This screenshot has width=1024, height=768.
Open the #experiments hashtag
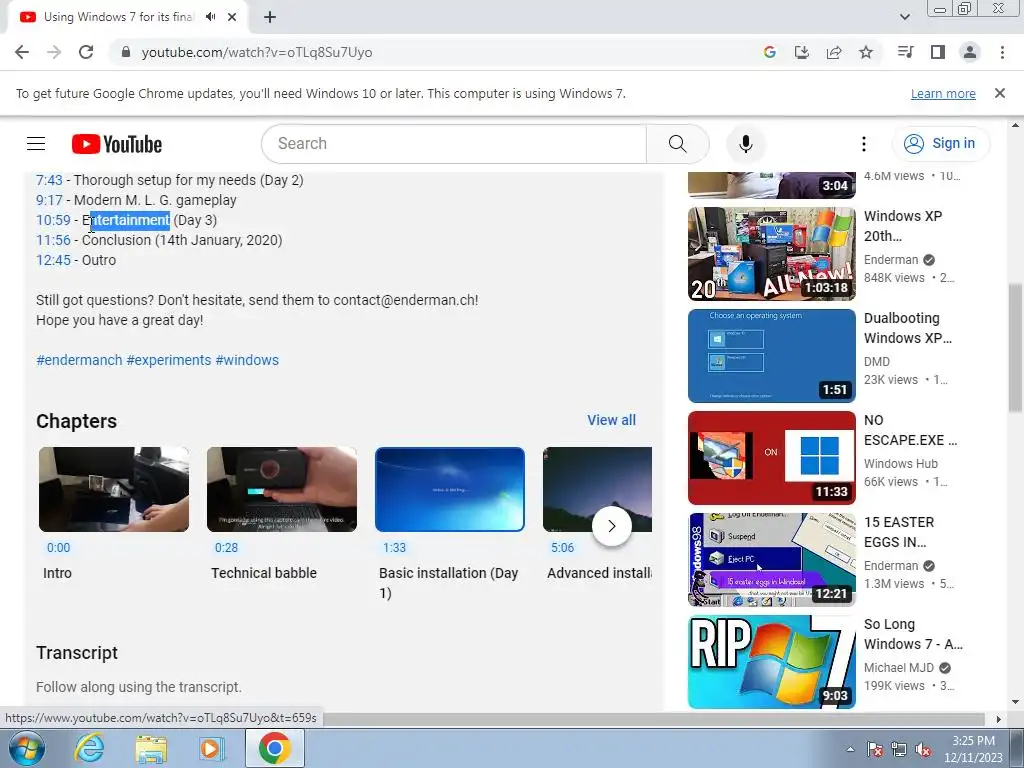(168, 360)
